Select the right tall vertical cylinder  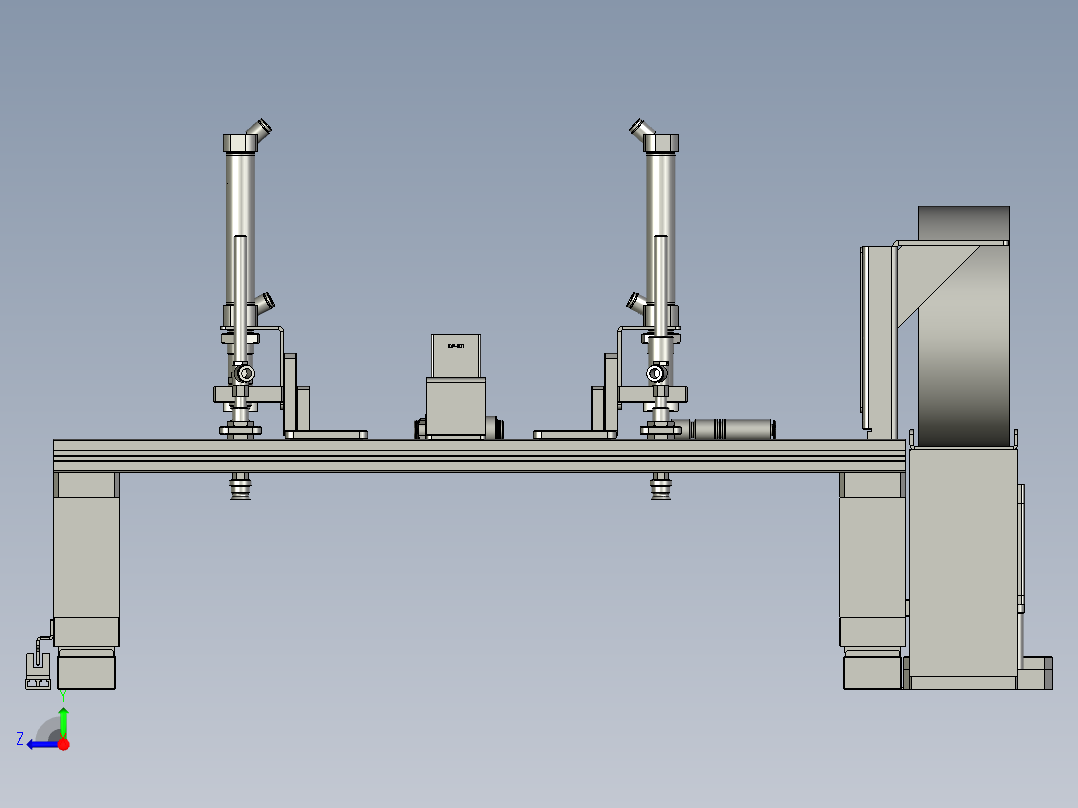tap(660, 230)
